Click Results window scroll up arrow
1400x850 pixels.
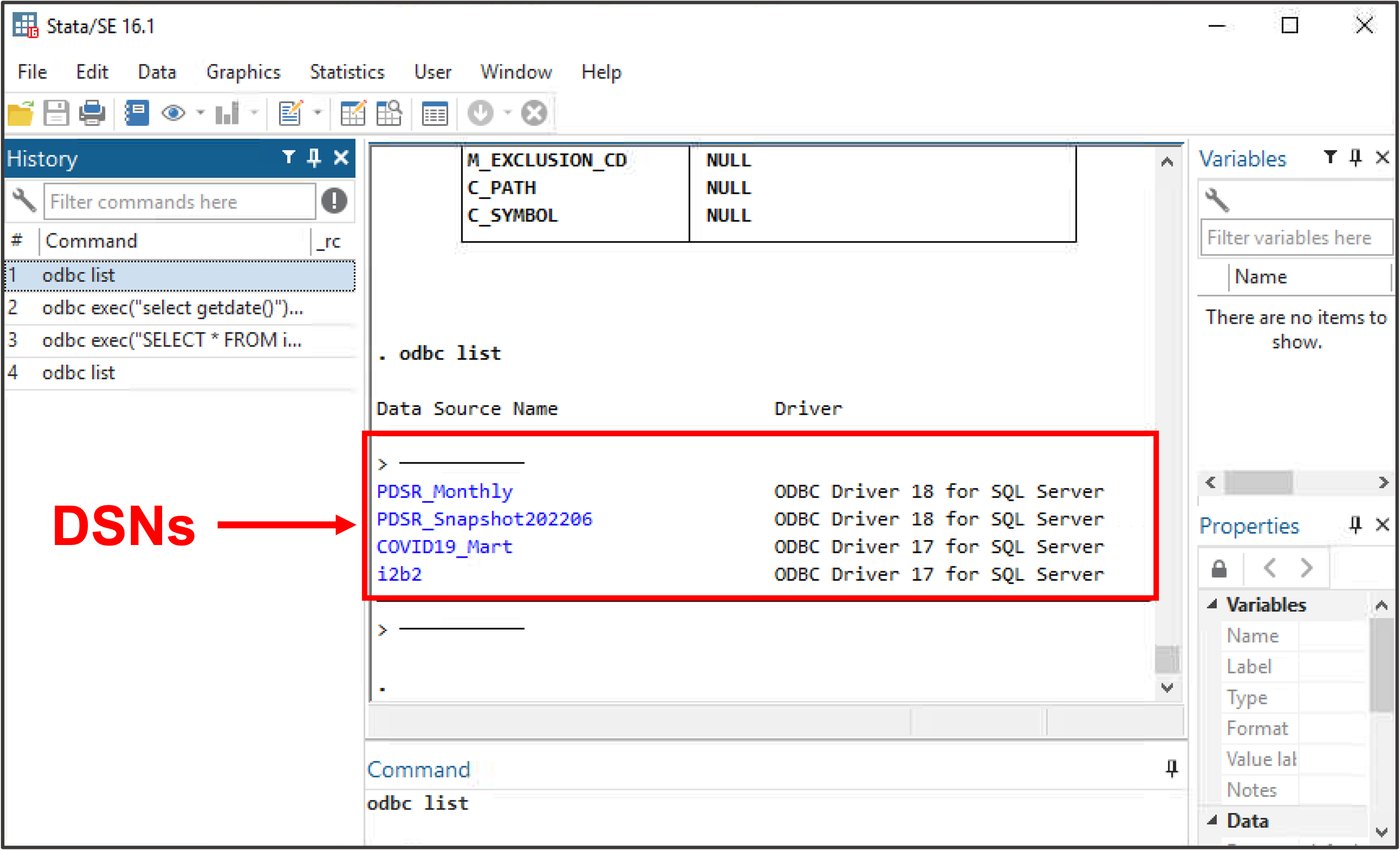[1167, 162]
